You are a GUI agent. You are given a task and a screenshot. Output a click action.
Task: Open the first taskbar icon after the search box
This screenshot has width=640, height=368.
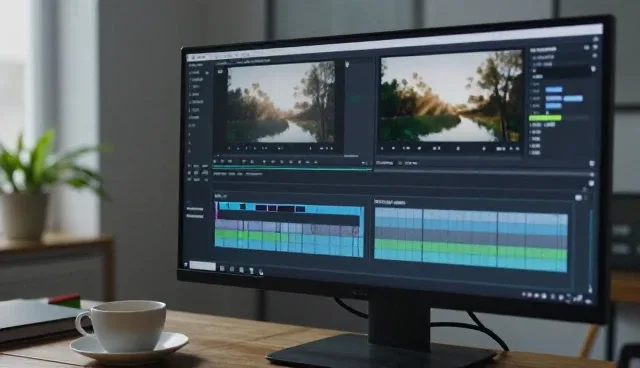pyautogui.click(x=222, y=268)
